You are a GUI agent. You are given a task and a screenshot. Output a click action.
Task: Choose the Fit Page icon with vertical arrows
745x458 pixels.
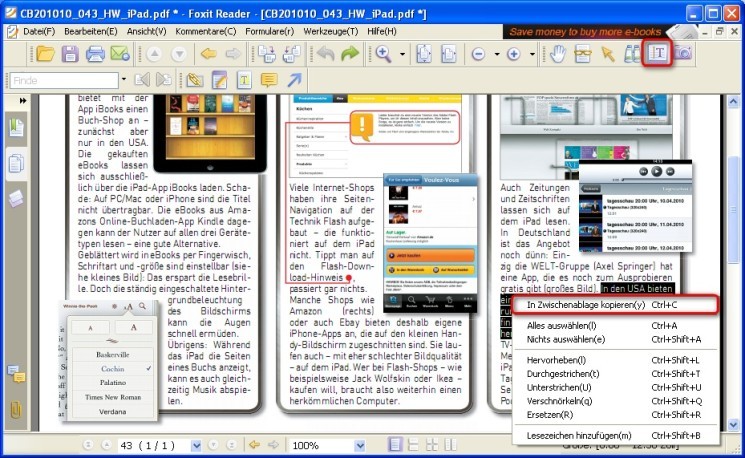(424, 54)
